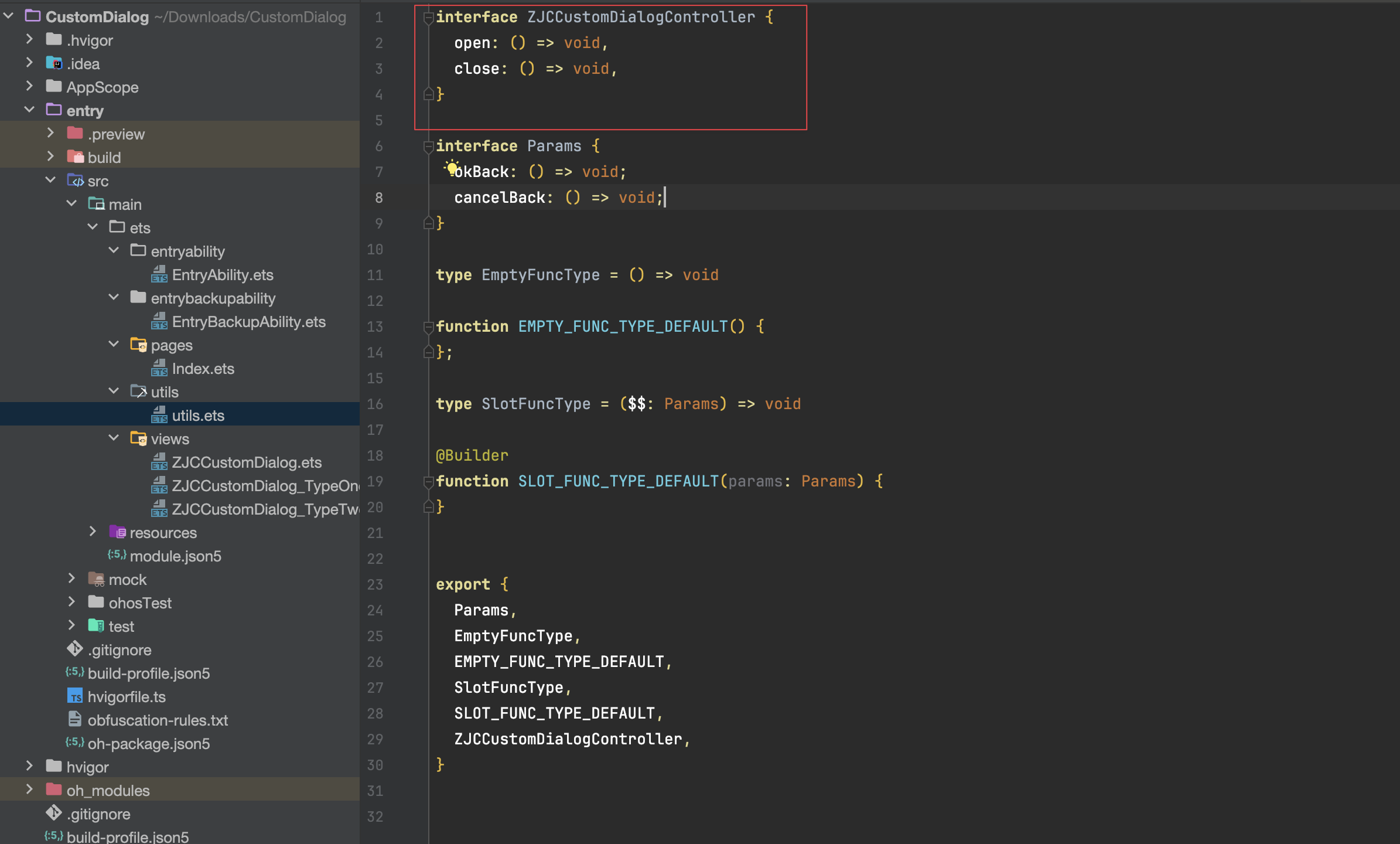Click line number 23 in gutter
The height and width of the screenshot is (844, 1400).
click(x=375, y=584)
